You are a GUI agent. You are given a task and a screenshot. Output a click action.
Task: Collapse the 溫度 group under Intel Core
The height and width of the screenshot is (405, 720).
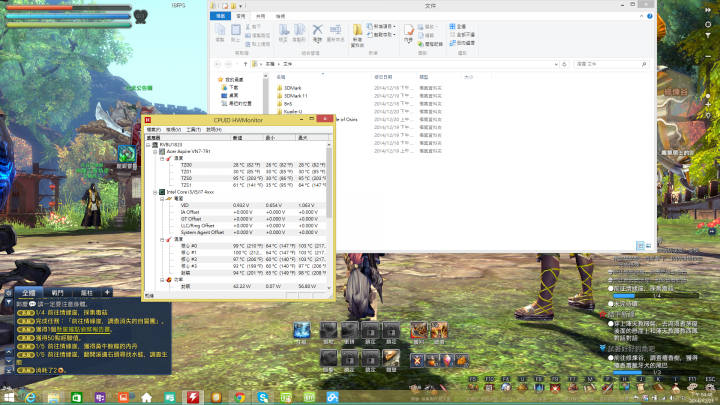pos(162,240)
